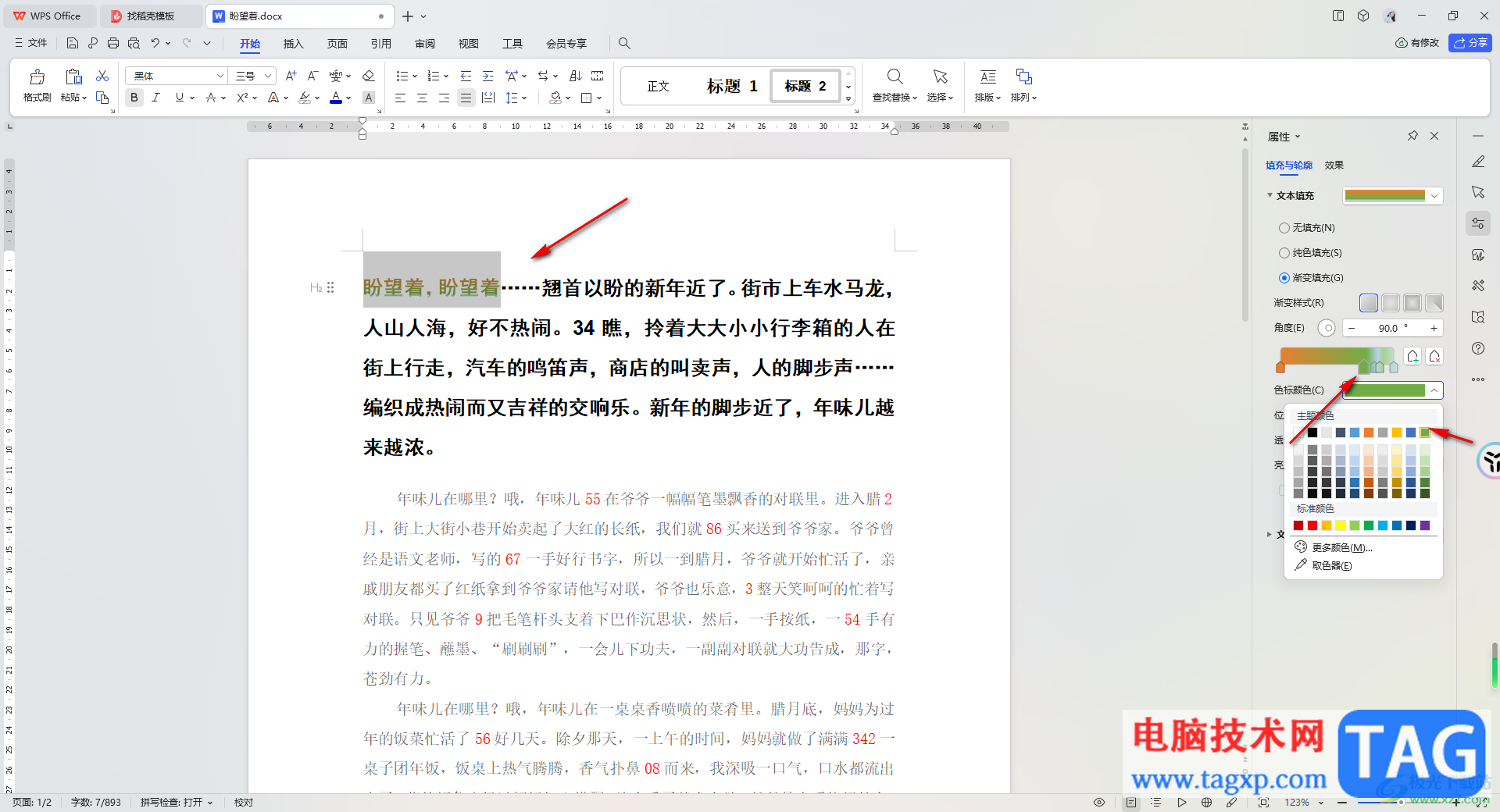Open the Insert ribbon tab
This screenshot has height=812, width=1500.
[293, 44]
